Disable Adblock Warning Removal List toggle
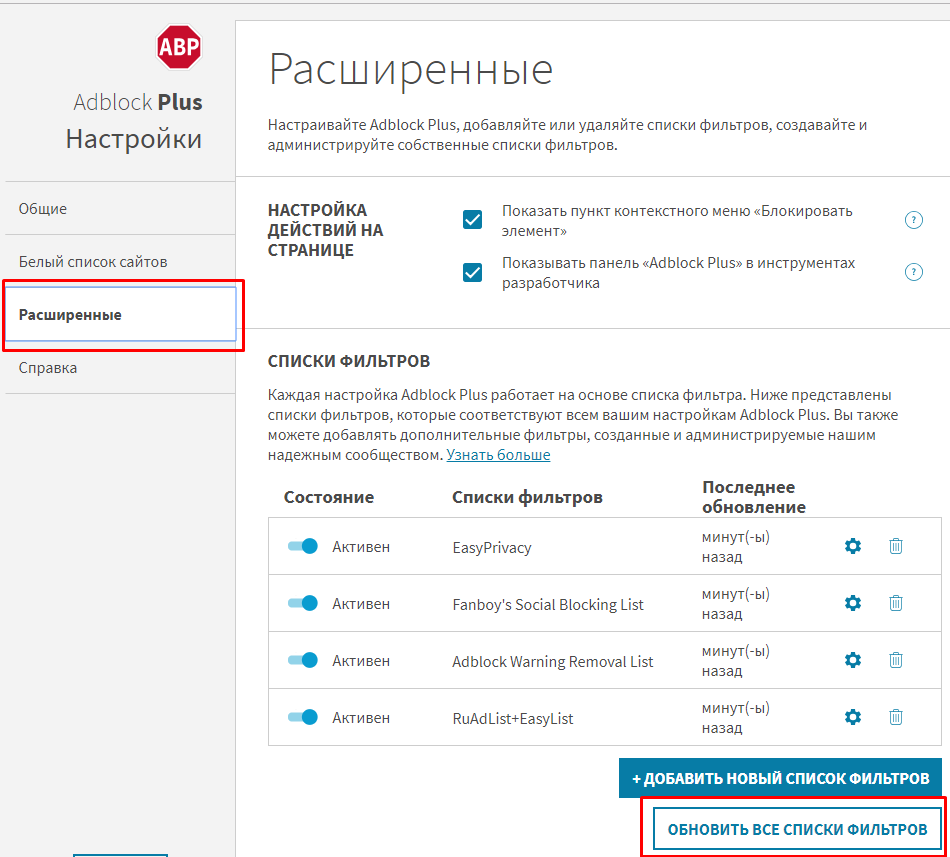 tap(302, 660)
